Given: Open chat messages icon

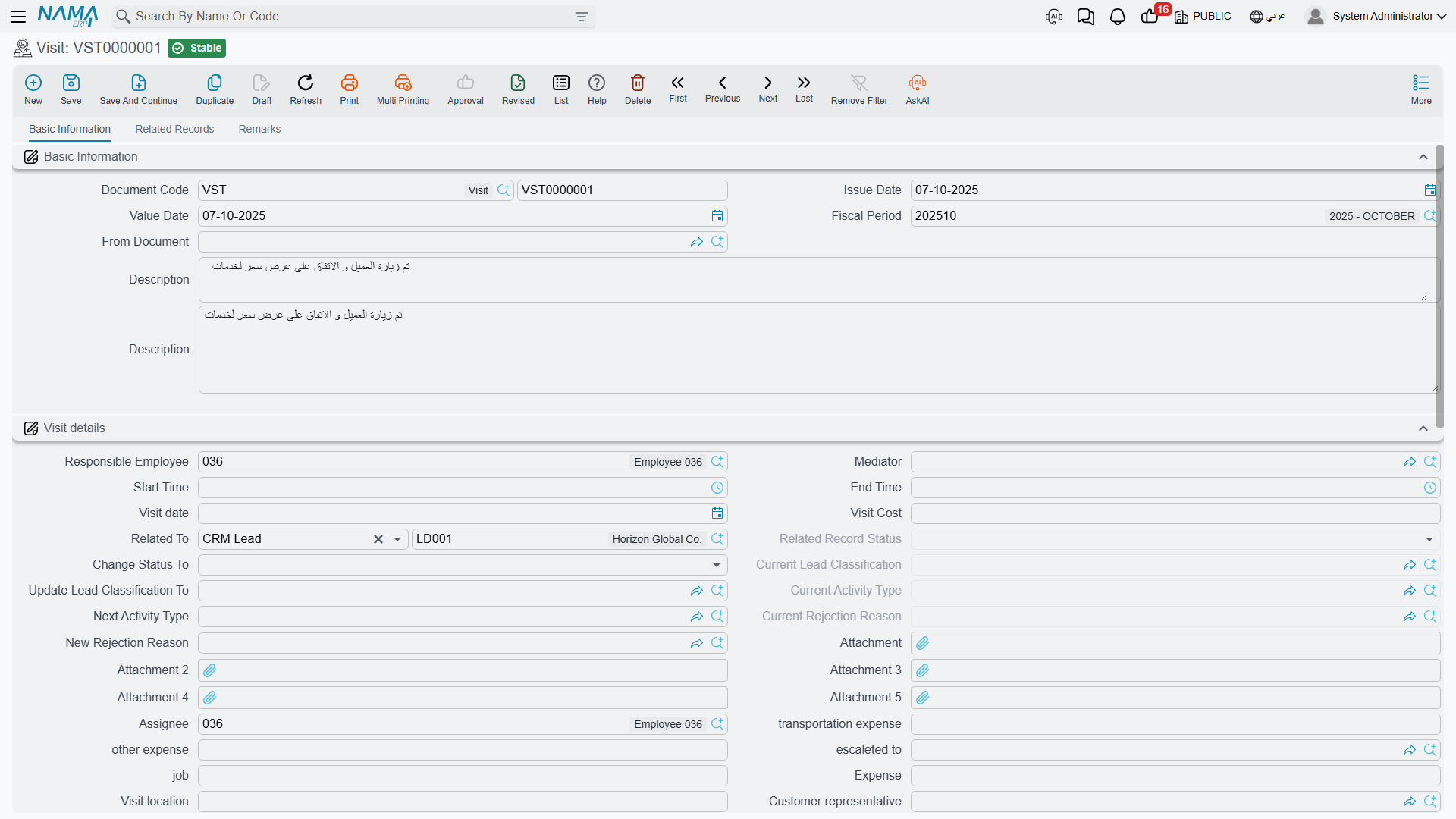Looking at the screenshot, I should [x=1086, y=17].
